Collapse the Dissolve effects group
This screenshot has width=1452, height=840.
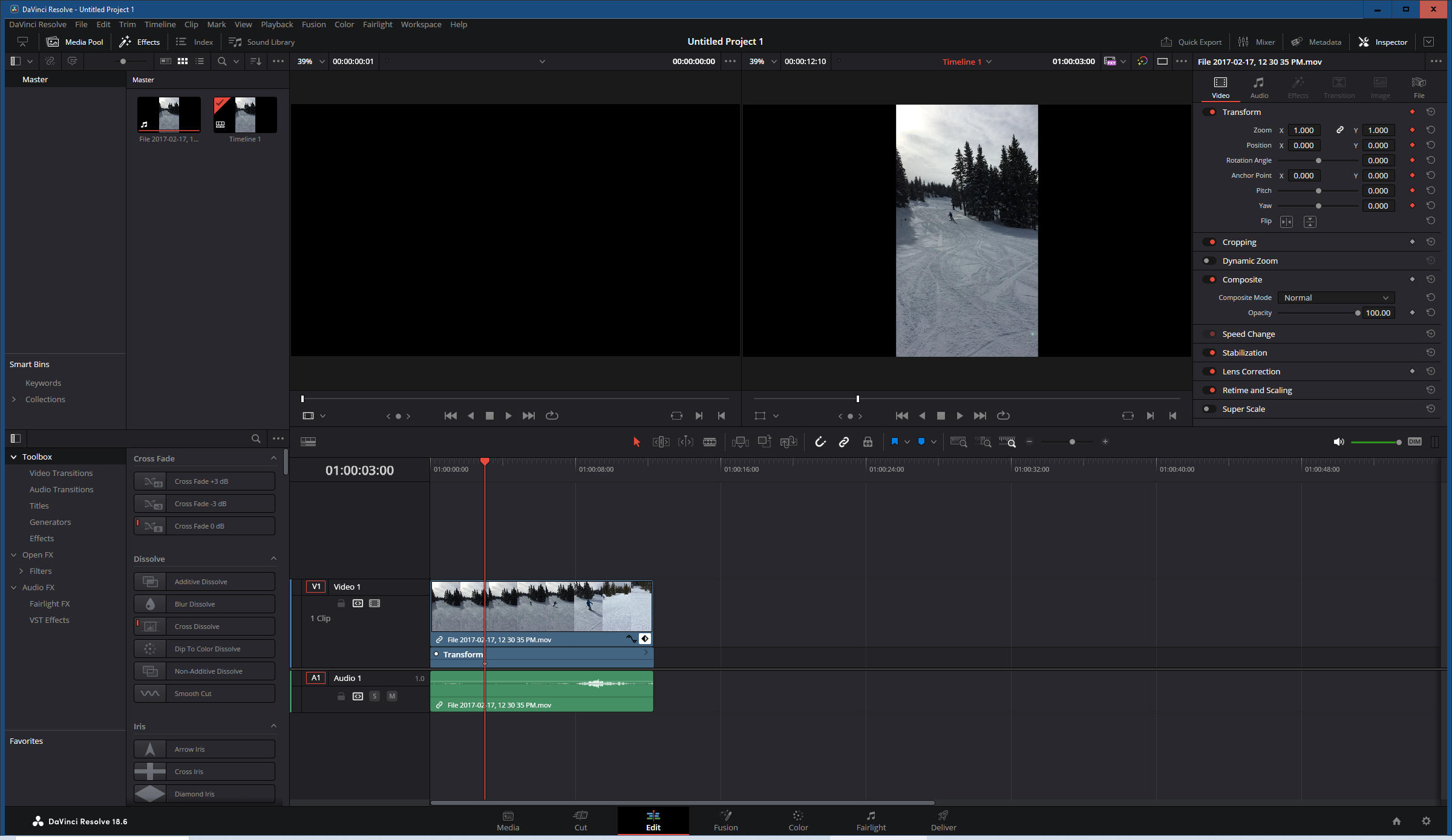[x=273, y=558]
